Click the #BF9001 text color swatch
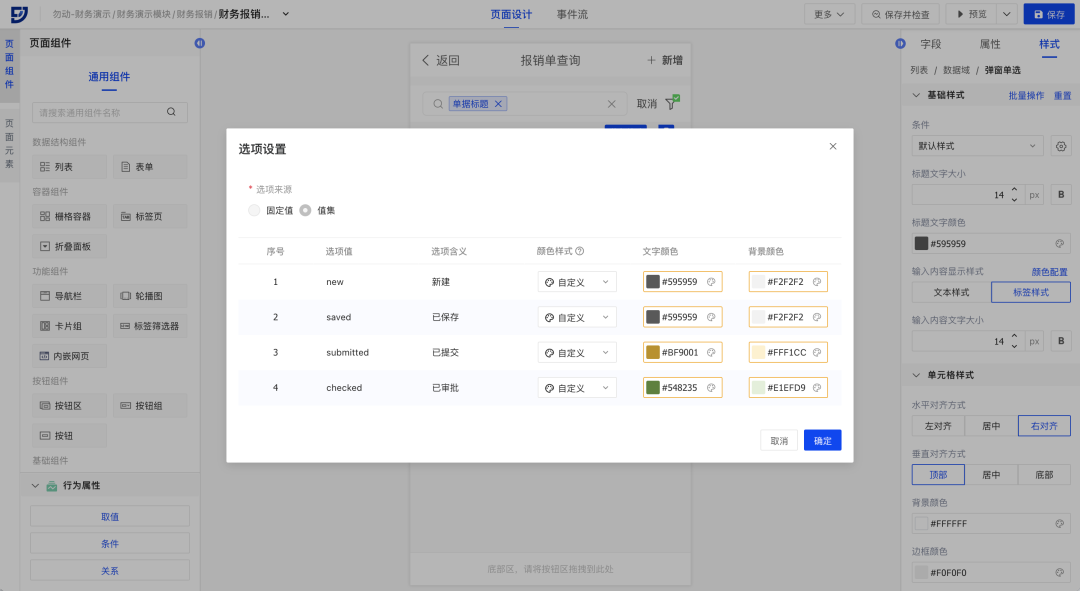The width and height of the screenshot is (1080, 591). 653,353
